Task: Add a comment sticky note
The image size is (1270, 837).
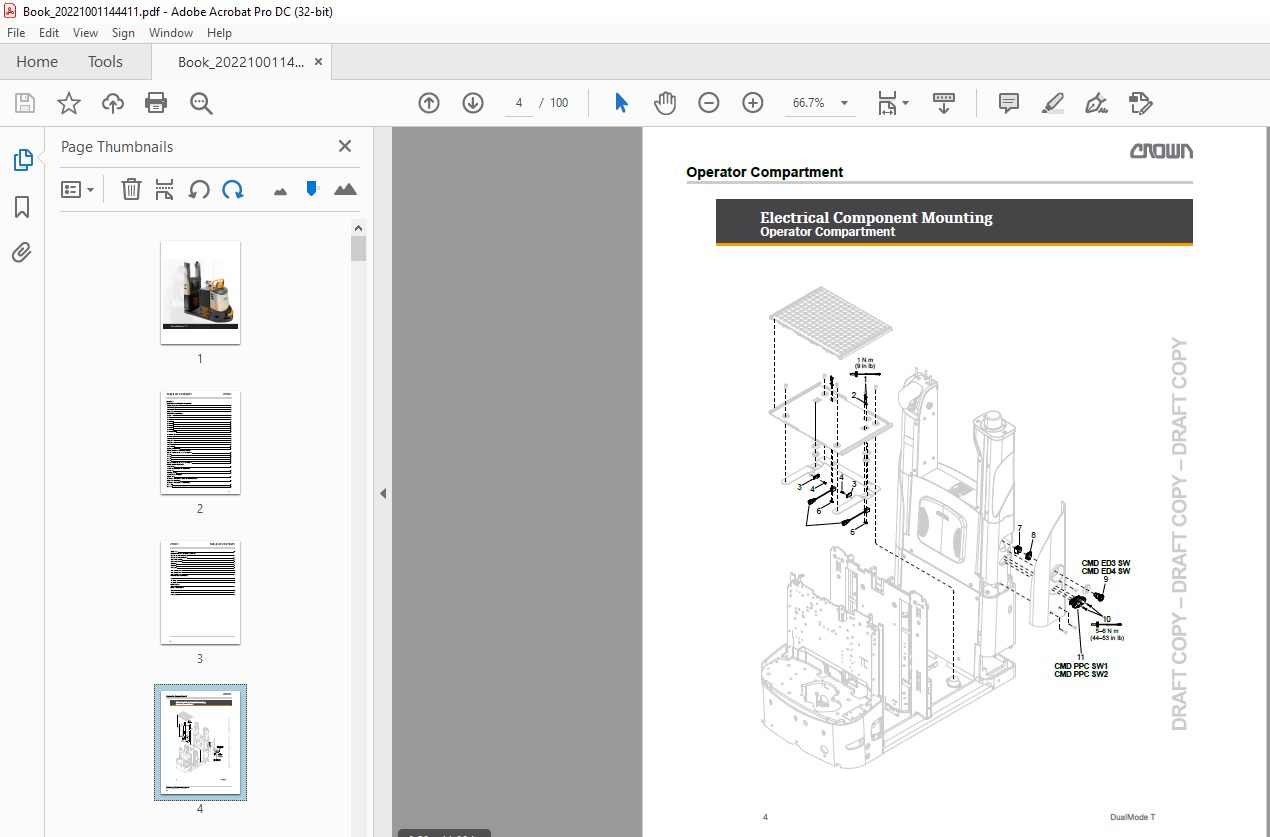Action: click(x=1009, y=103)
